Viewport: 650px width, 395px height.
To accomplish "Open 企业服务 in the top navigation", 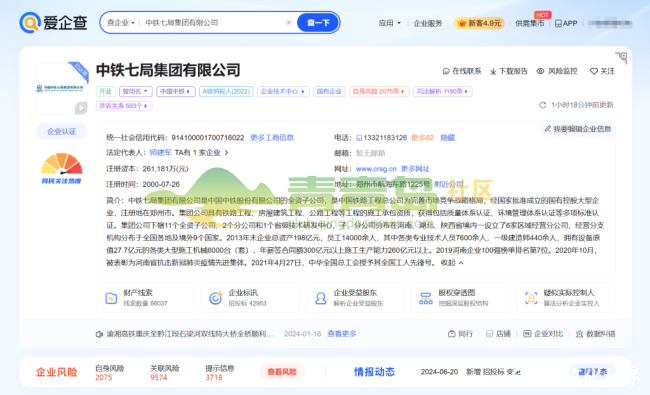I will coord(428,23).
